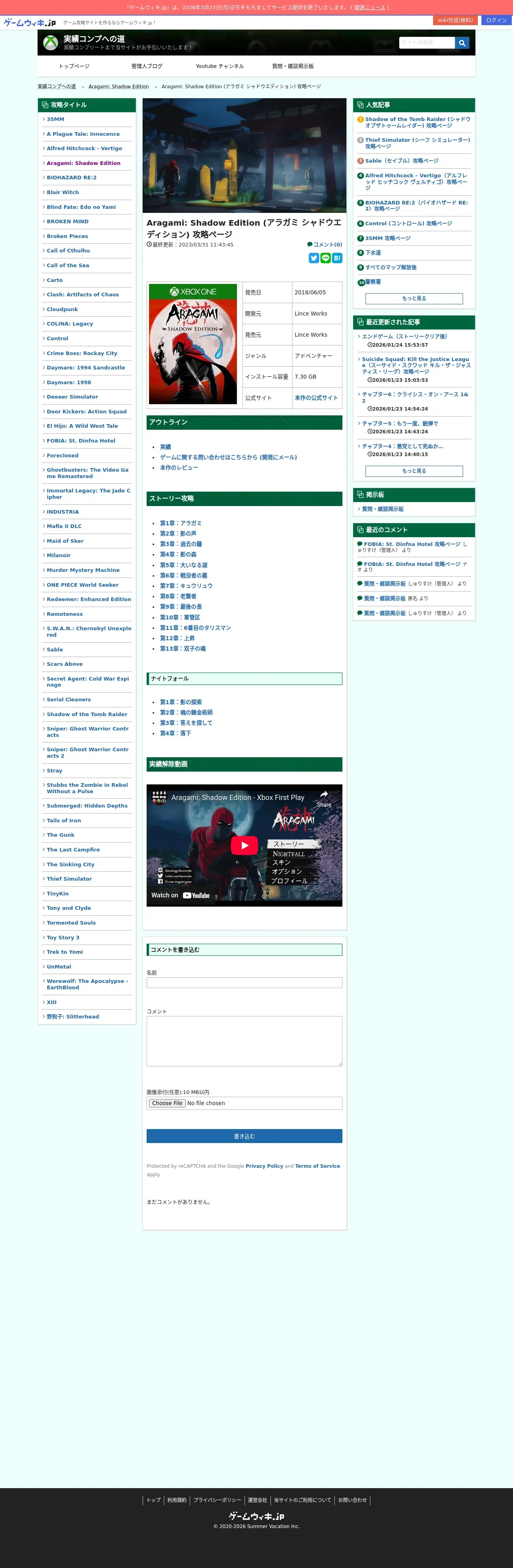Open BIOHAZARD RE:2 sidebar item
Viewport: 513px width, 1568px height.
click(71, 178)
